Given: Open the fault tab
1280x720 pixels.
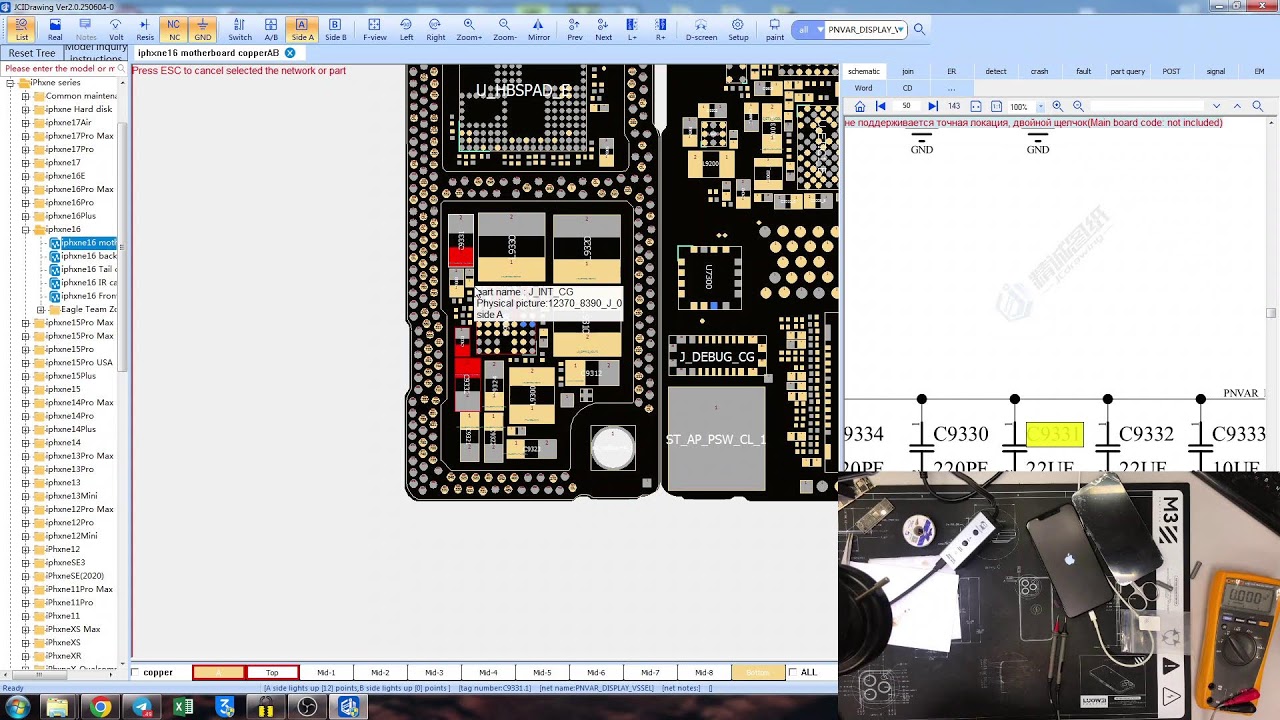Looking at the screenshot, I should tap(1083, 71).
